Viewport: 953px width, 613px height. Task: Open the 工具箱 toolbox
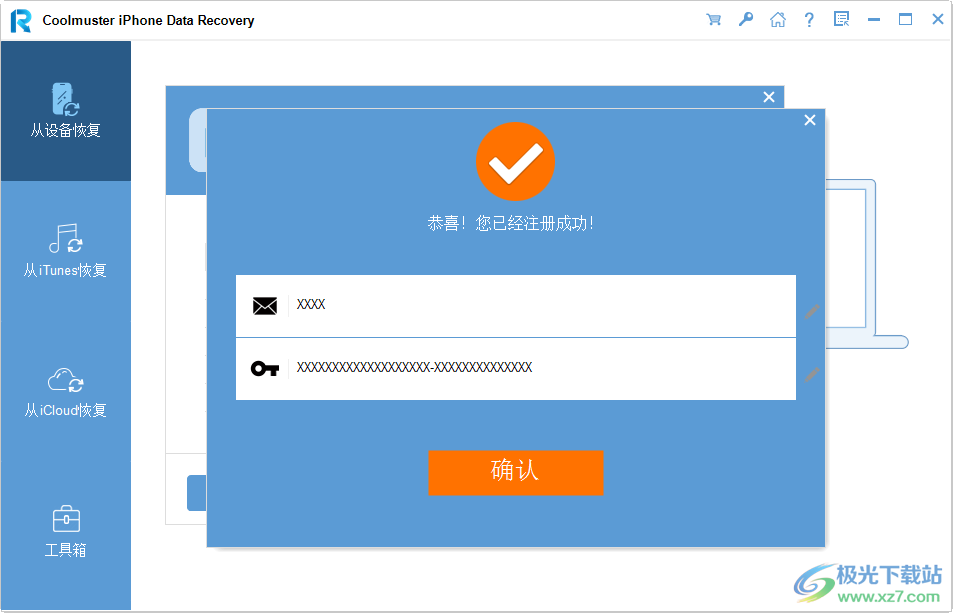point(66,532)
